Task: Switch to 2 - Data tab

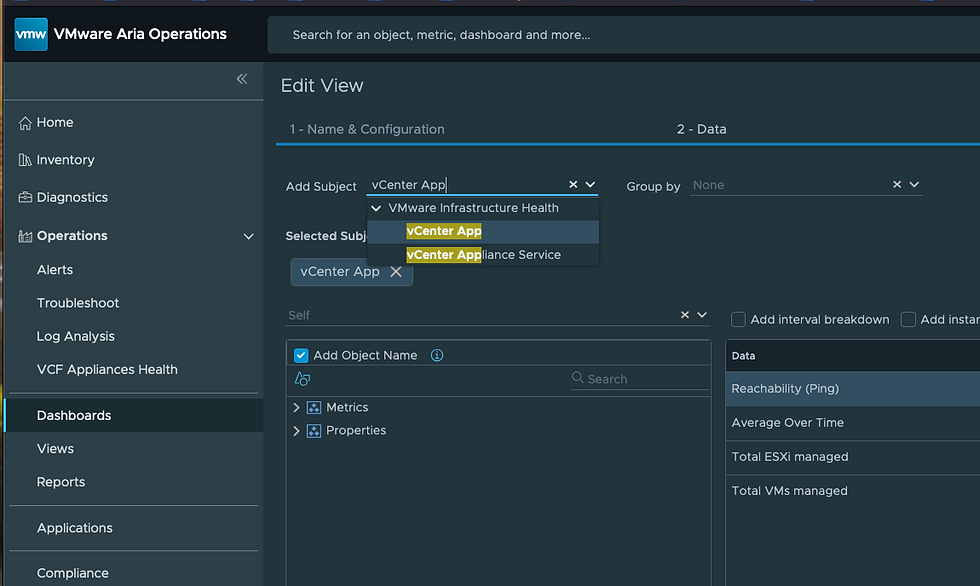Action: [701, 129]
